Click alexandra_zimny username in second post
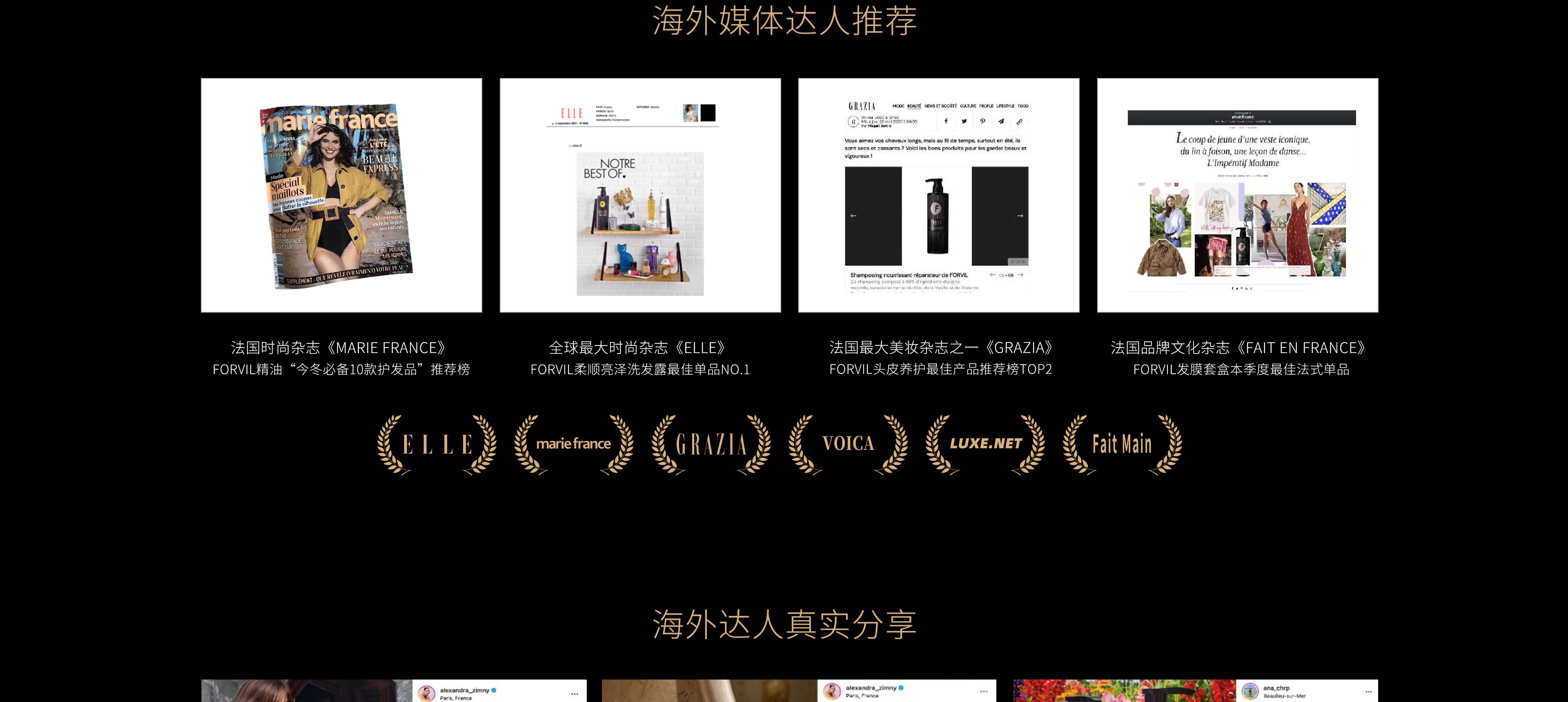The width and height of the screenshot is (1568, 702). click(x=871, y=688)
